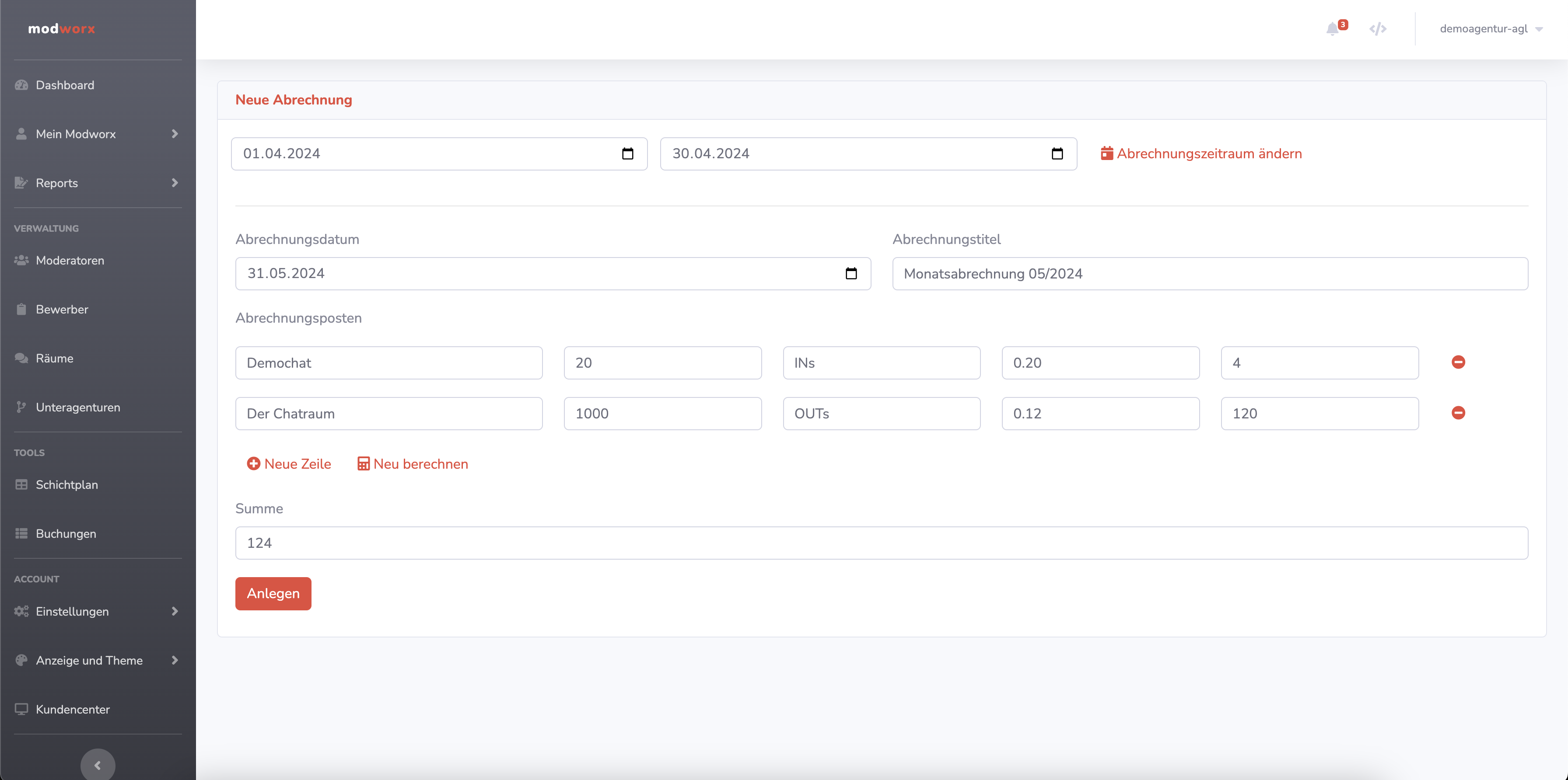Click Neu berechnen to recalculate

pos(413,464)
